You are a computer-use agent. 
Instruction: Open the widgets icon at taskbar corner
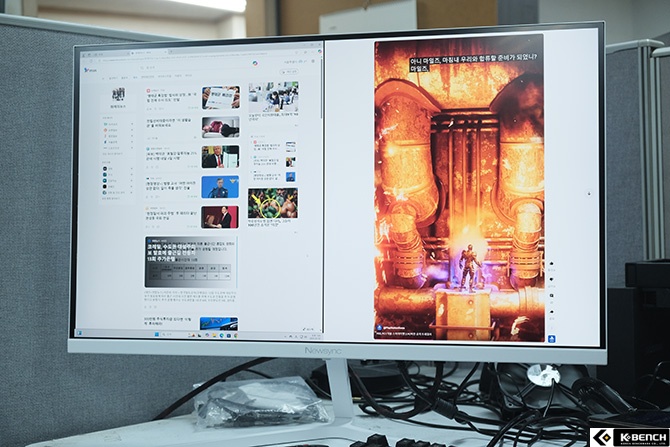[80, 333]
